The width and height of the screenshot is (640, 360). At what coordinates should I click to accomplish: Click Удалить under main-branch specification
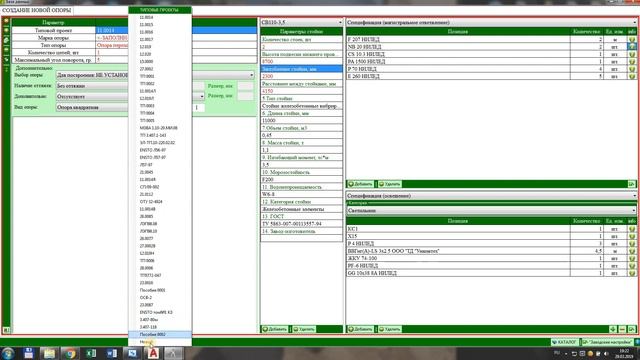(x=389, y=184)
